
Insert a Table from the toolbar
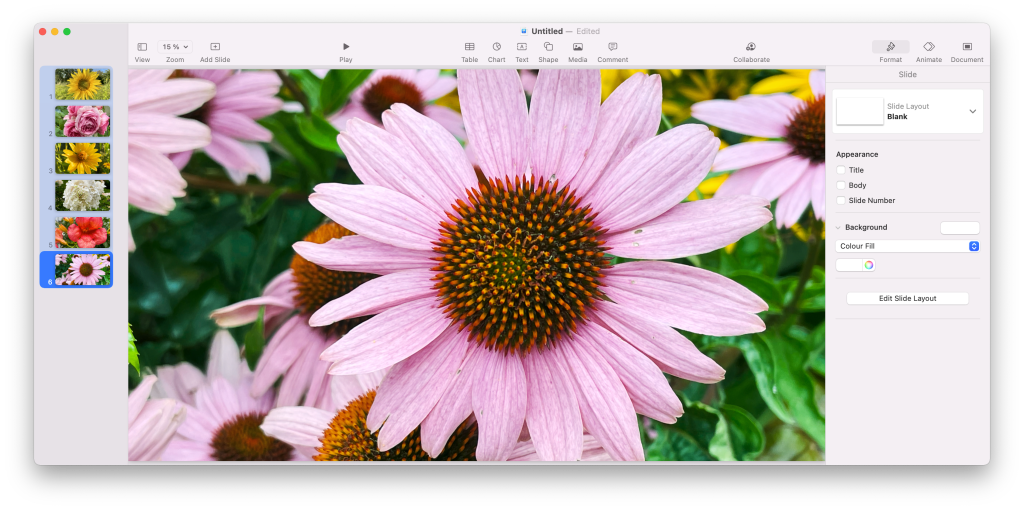[470, 47]
